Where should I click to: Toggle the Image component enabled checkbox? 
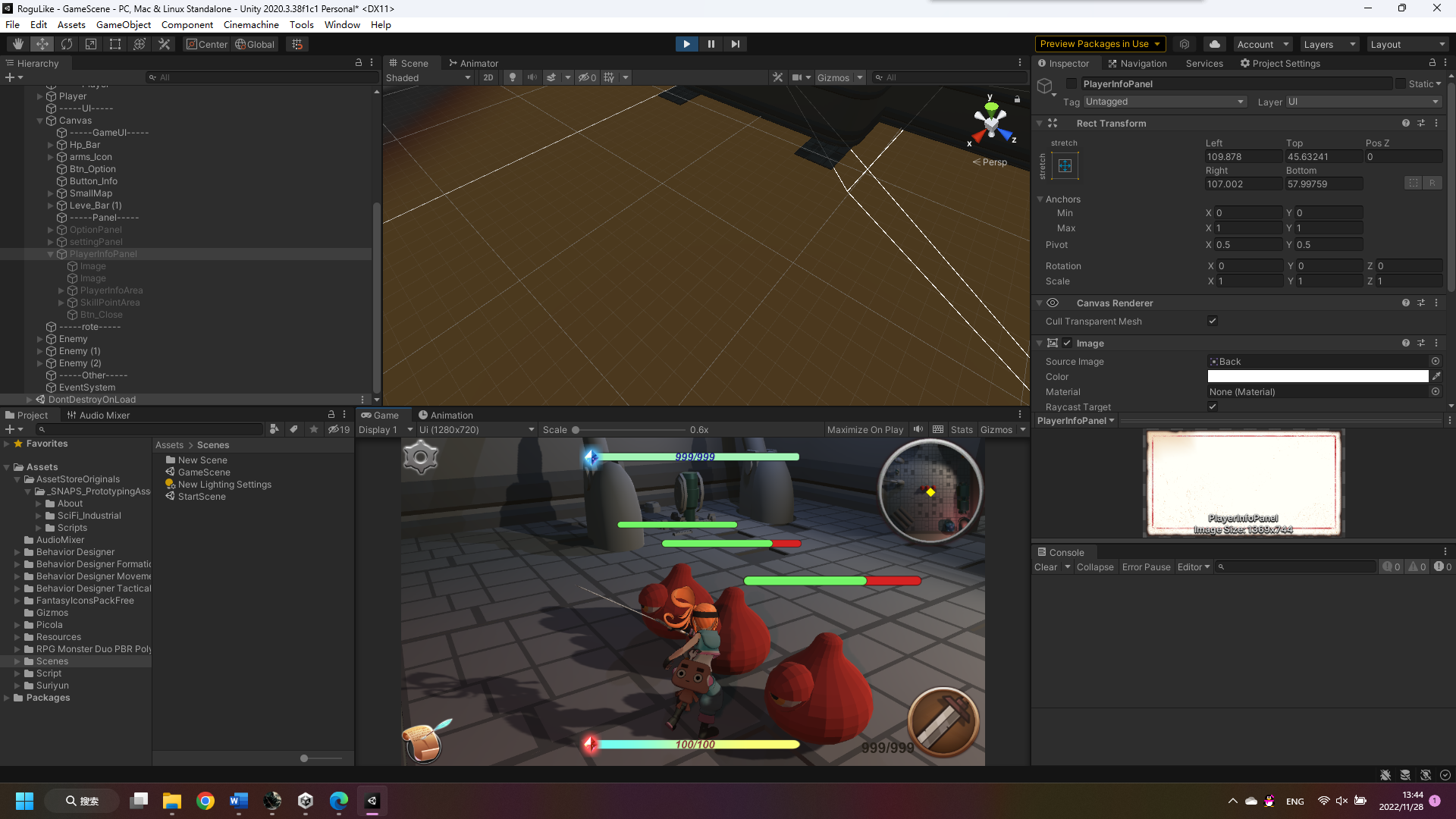(1067, 343)
